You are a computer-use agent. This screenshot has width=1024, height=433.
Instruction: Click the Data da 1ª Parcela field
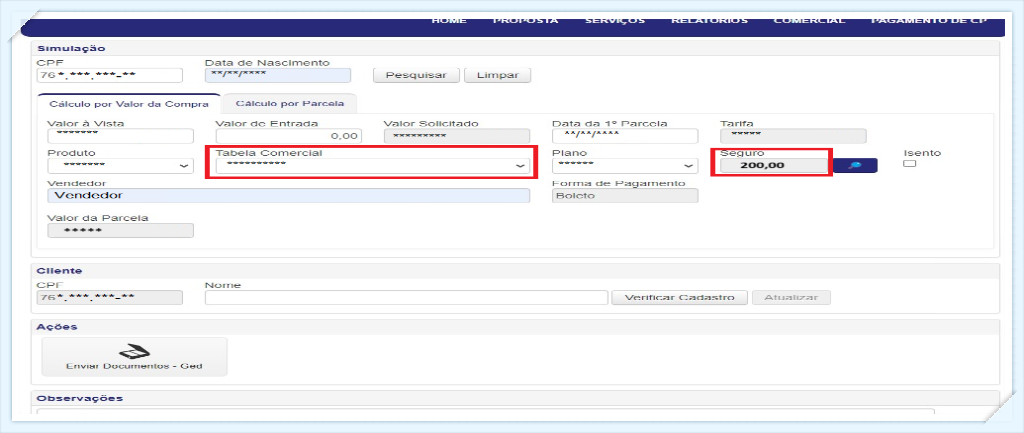(624, 136)
